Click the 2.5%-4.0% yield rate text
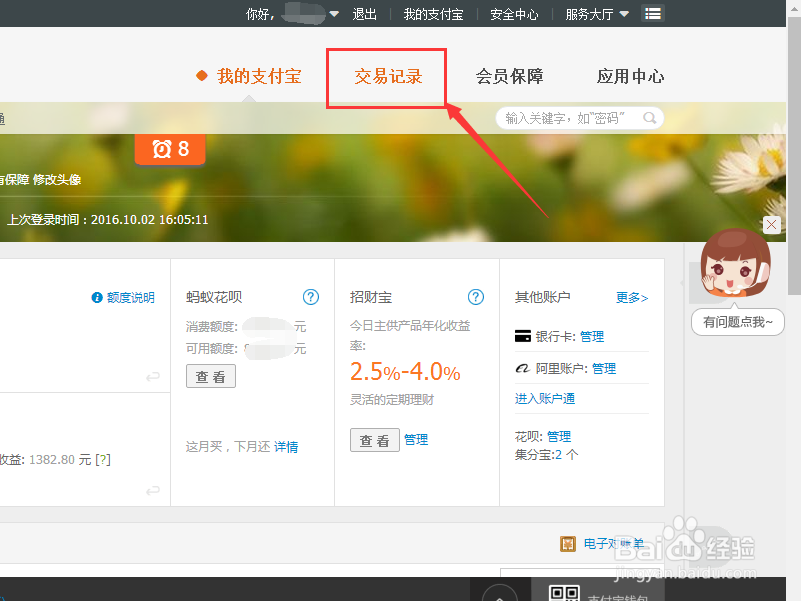Screen dimensions: 801x601 (405, 372)
